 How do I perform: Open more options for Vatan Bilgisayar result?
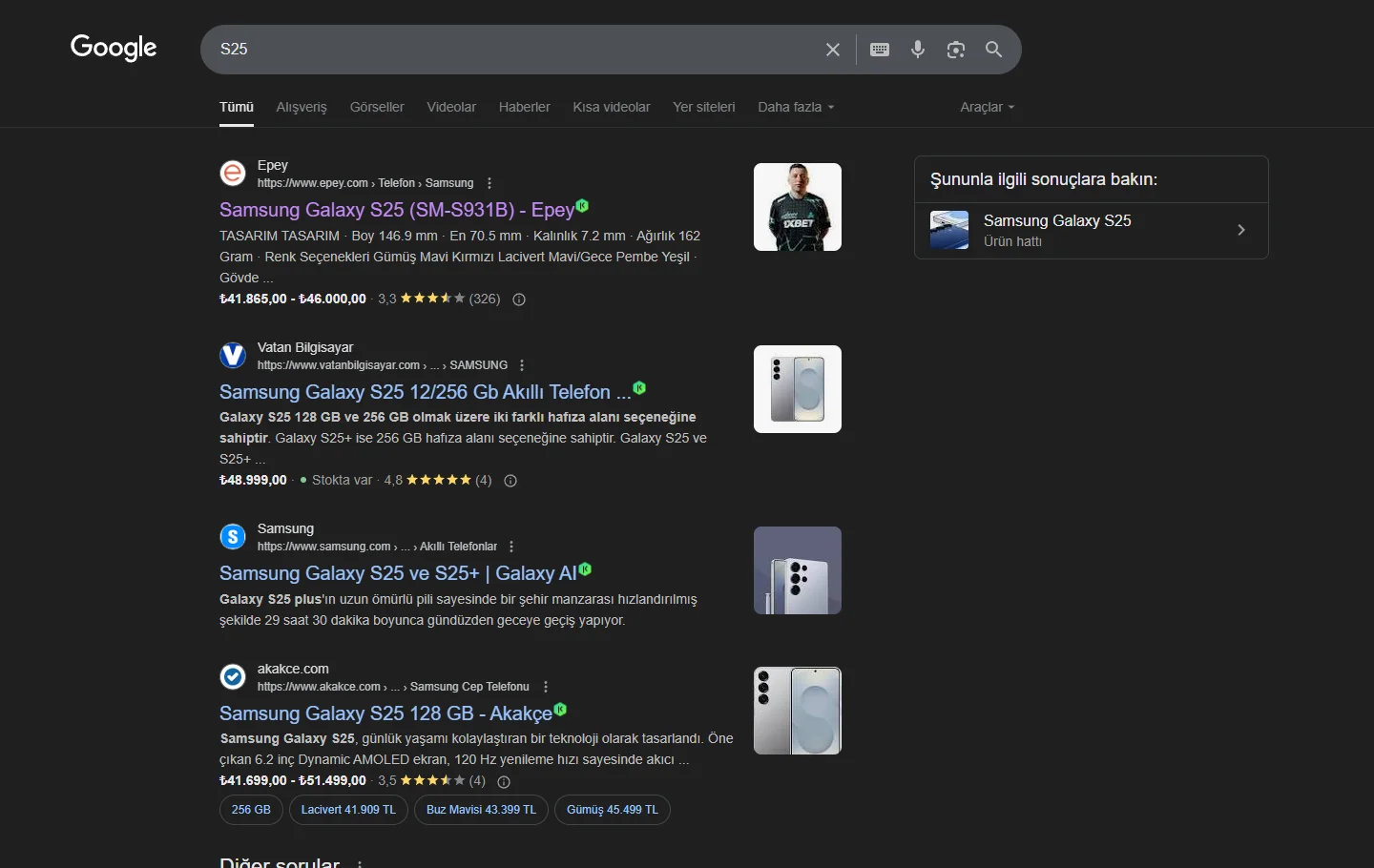522,365
